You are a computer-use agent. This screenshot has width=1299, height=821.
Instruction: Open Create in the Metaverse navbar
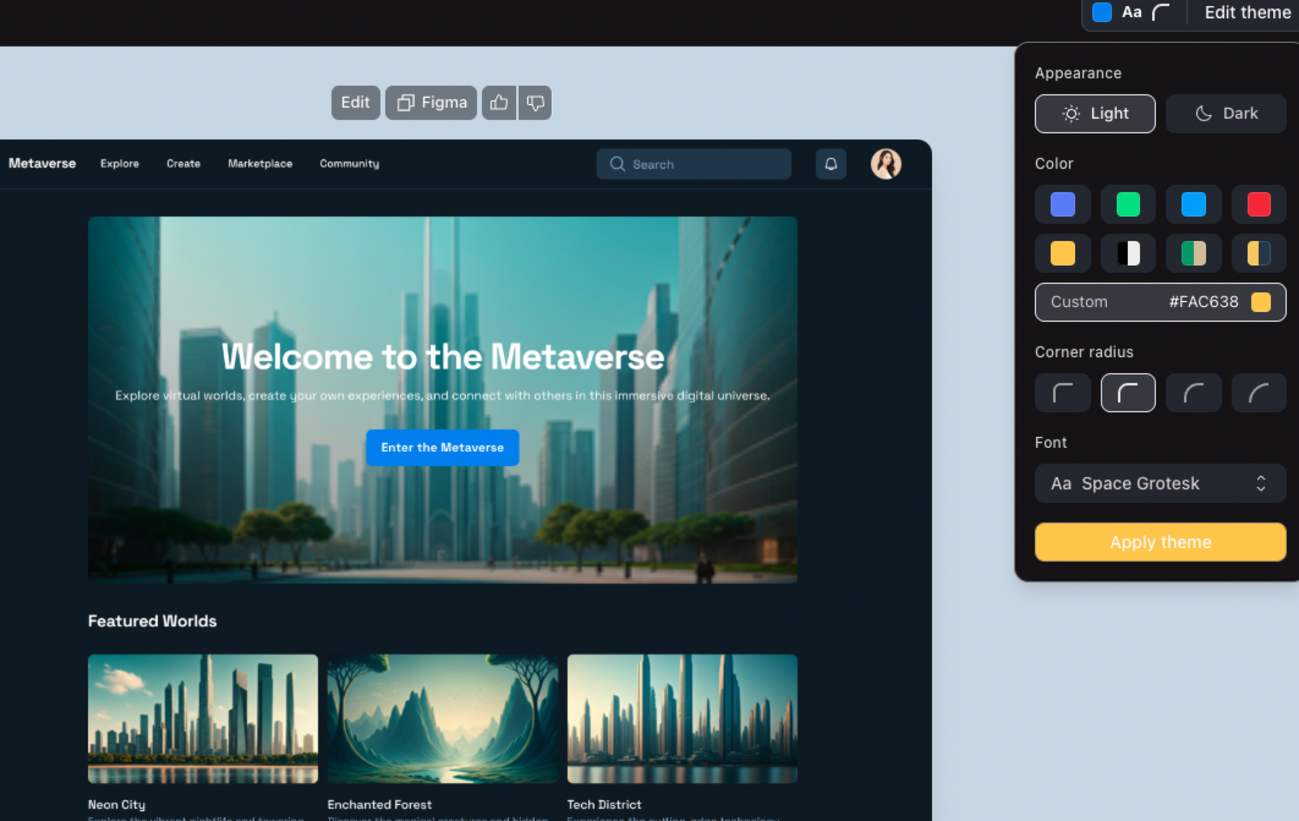183,164
